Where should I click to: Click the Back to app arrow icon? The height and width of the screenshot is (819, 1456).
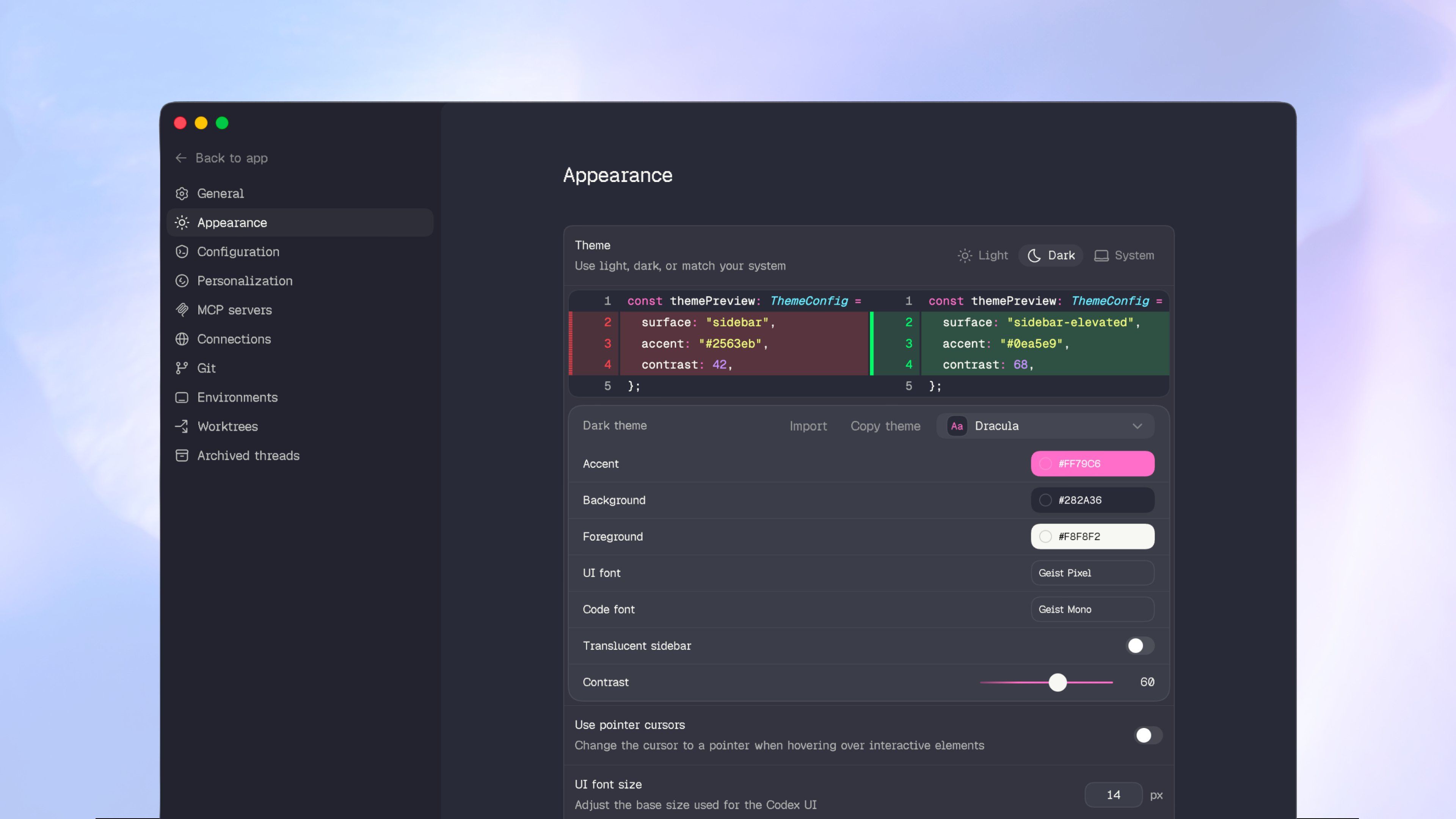point(181,158)
